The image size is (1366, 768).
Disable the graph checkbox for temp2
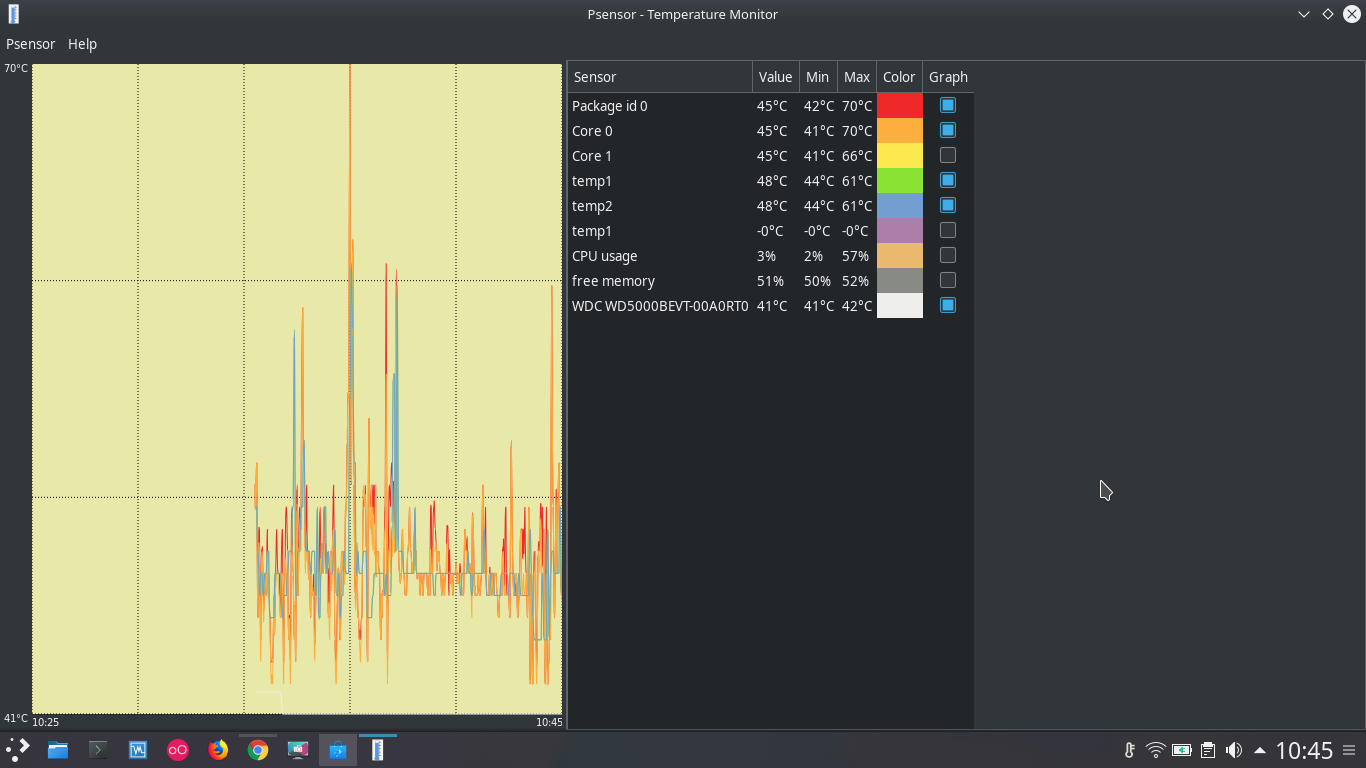point(947,205)
